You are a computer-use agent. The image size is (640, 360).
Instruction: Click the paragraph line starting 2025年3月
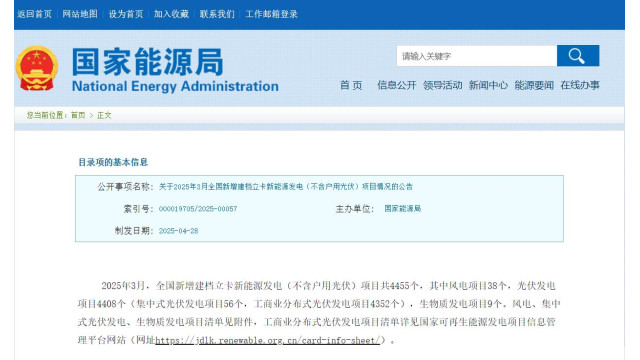(328, 285)
